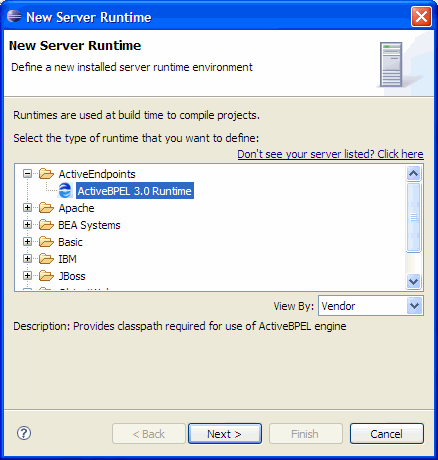The image size is (438, 460).
Task: Expand the Apache vendor node
Action: (27, 208)
